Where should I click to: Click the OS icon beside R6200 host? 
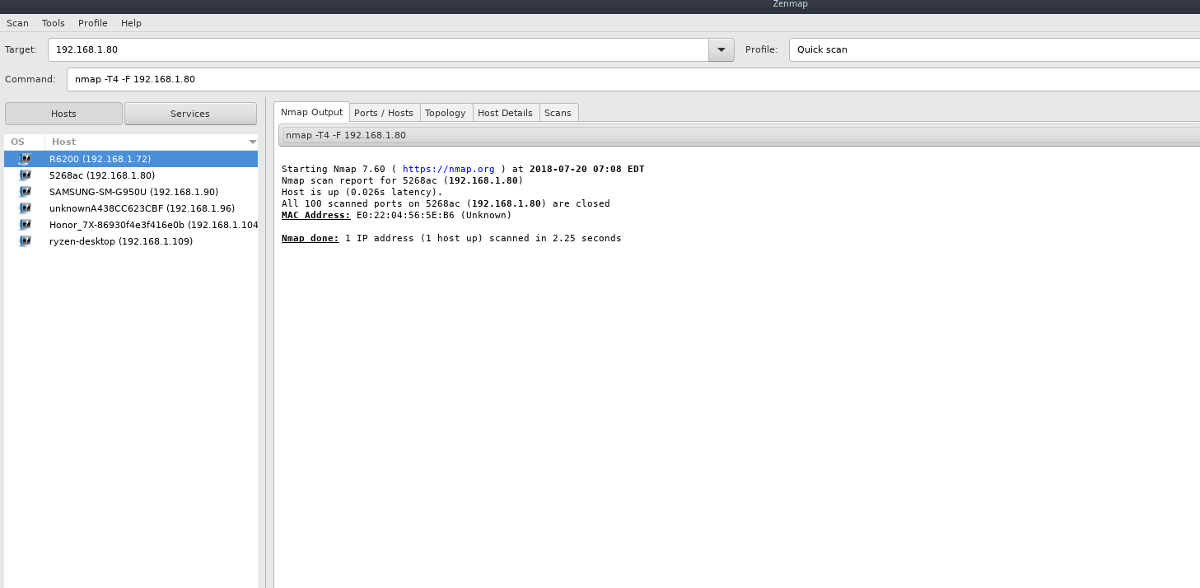click(24, 157)
